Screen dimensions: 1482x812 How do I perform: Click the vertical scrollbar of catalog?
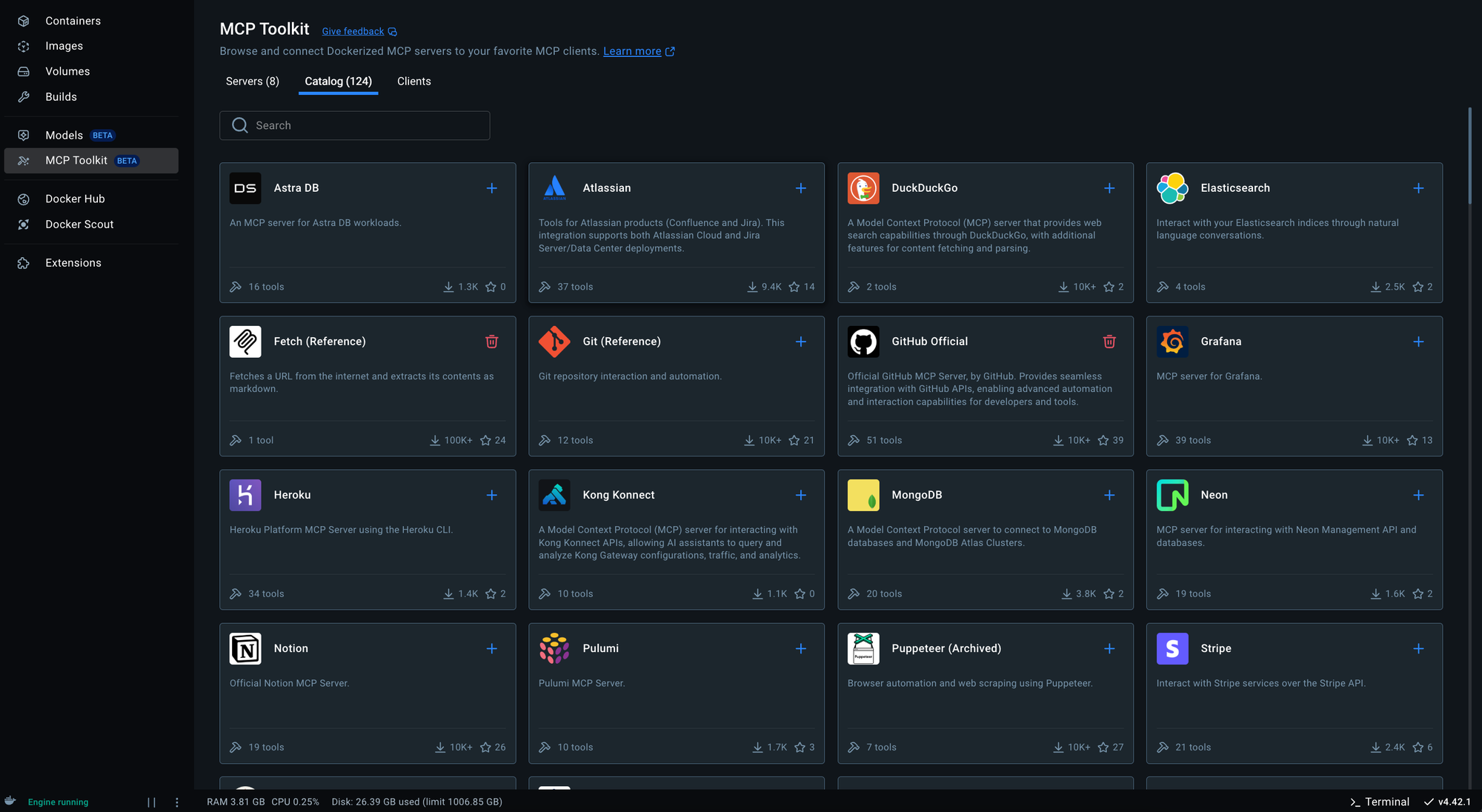click(x=1469, y=157)
